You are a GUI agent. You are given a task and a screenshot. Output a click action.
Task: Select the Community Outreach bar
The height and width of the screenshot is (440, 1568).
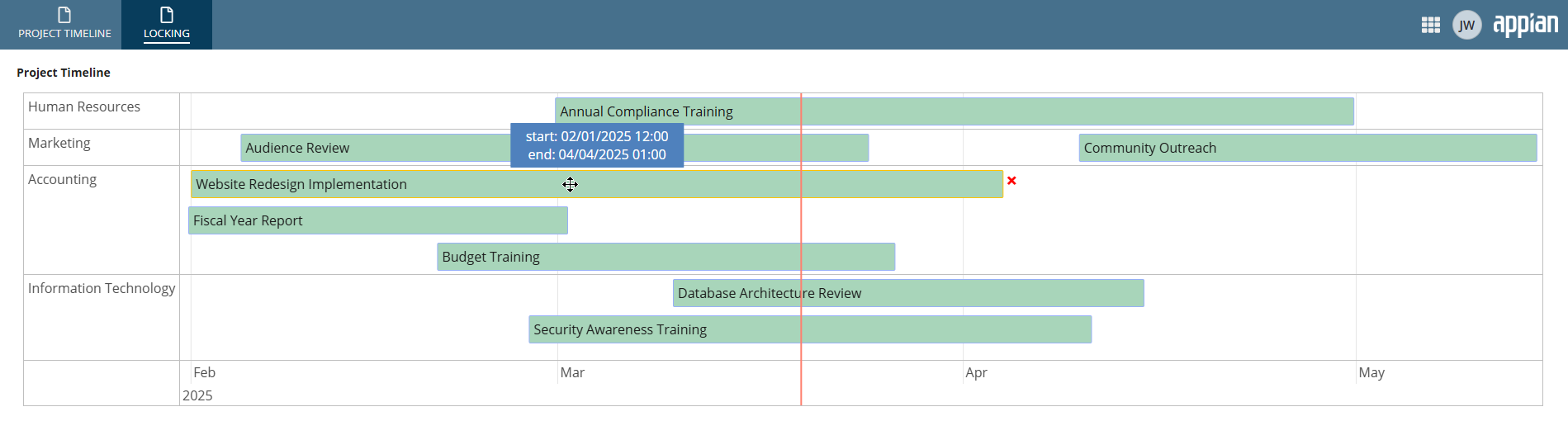(x=1308, y=148)
